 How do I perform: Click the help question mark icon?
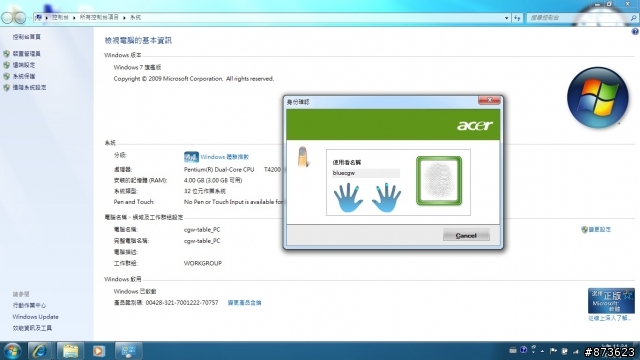click(635, 31)
